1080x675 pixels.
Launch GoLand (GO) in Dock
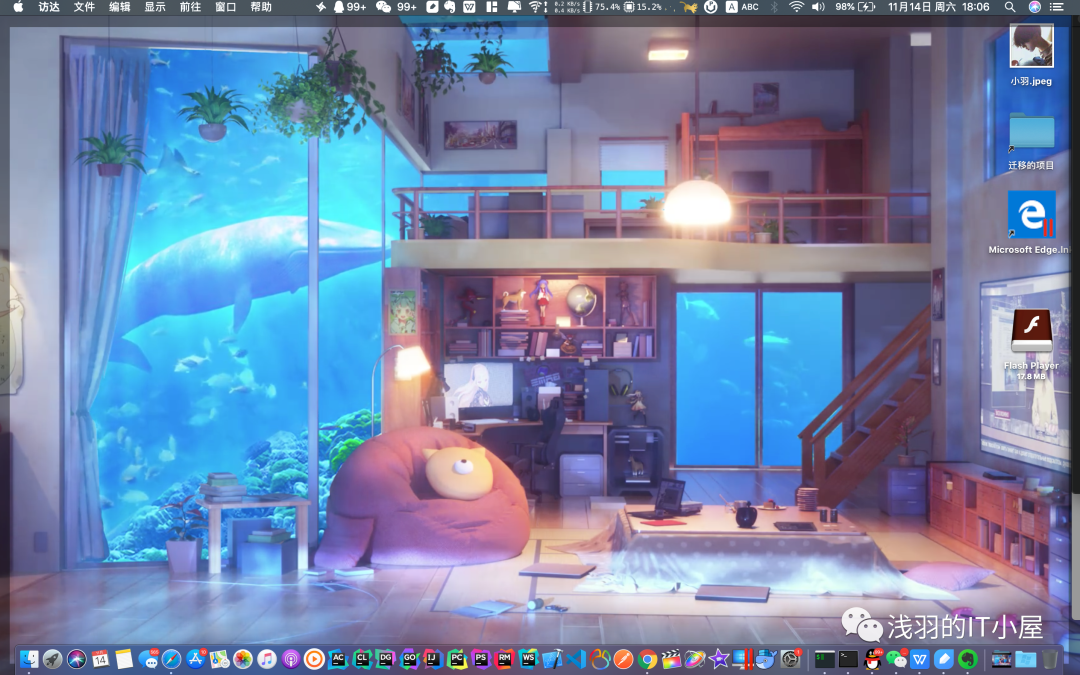point(410,659)
